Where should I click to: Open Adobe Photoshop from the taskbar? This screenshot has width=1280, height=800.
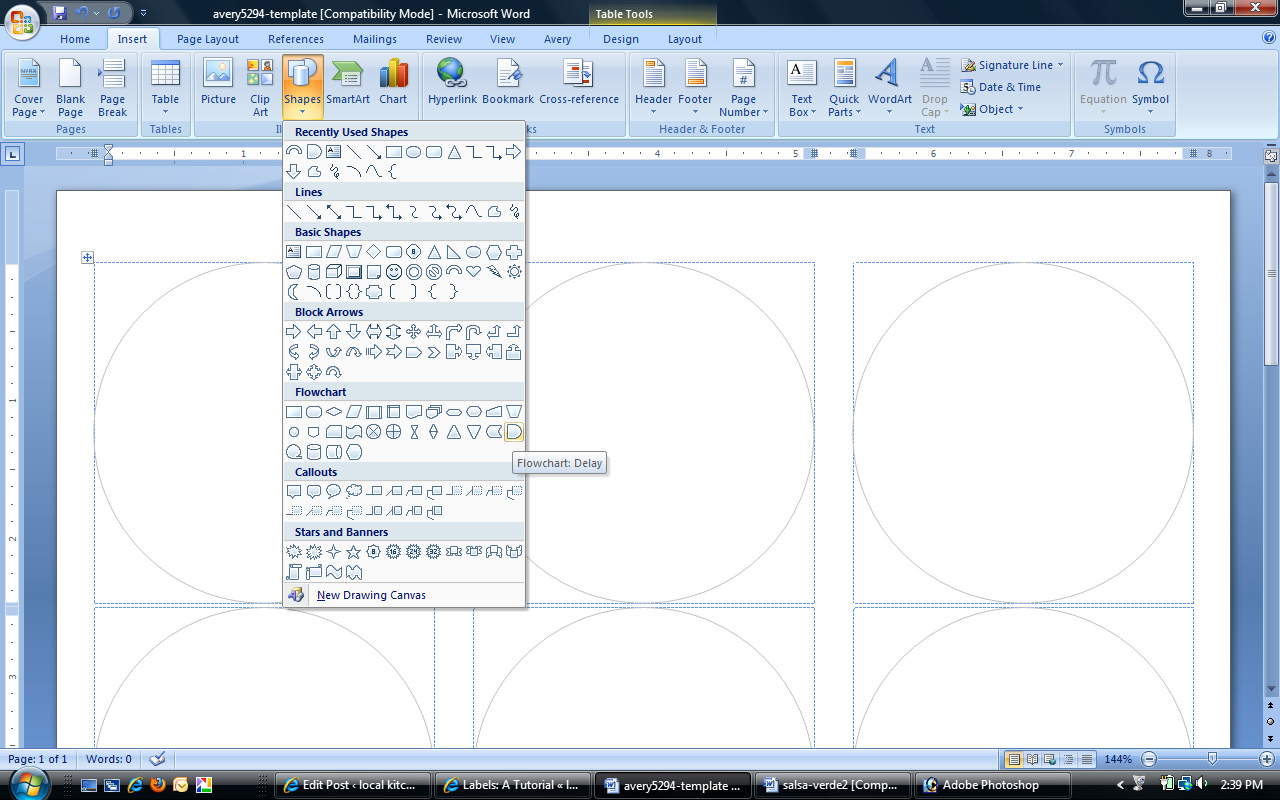click(x=990, y=785)
